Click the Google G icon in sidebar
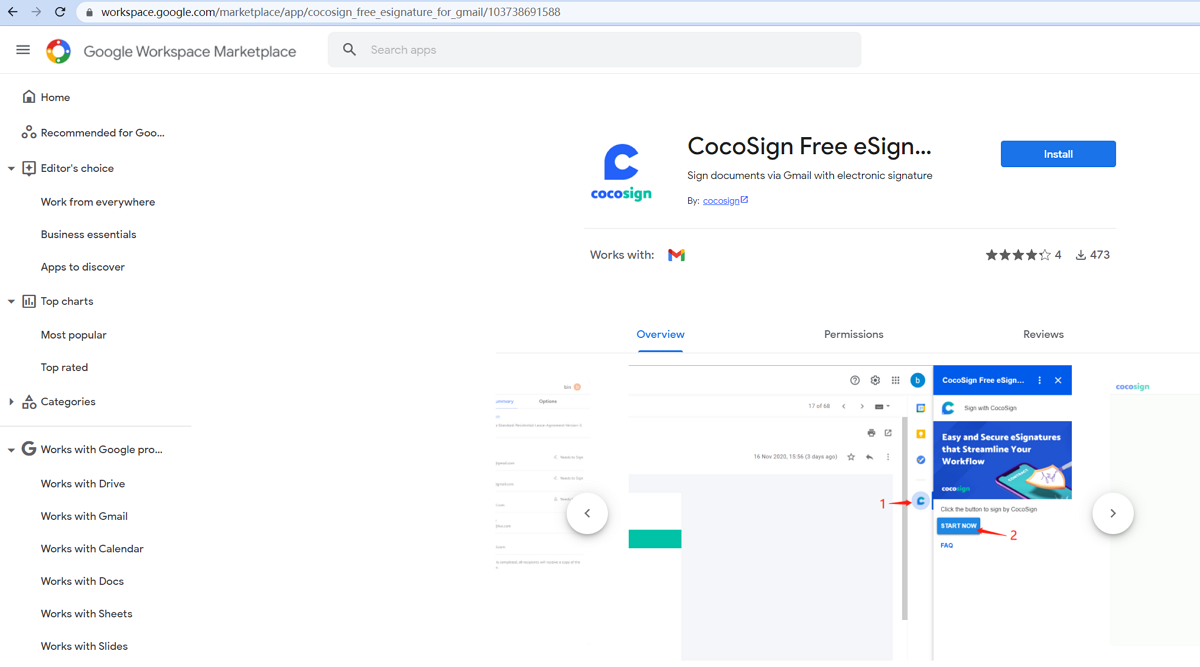The height and width of the screenshot is (667, 1200). point(29,449)
